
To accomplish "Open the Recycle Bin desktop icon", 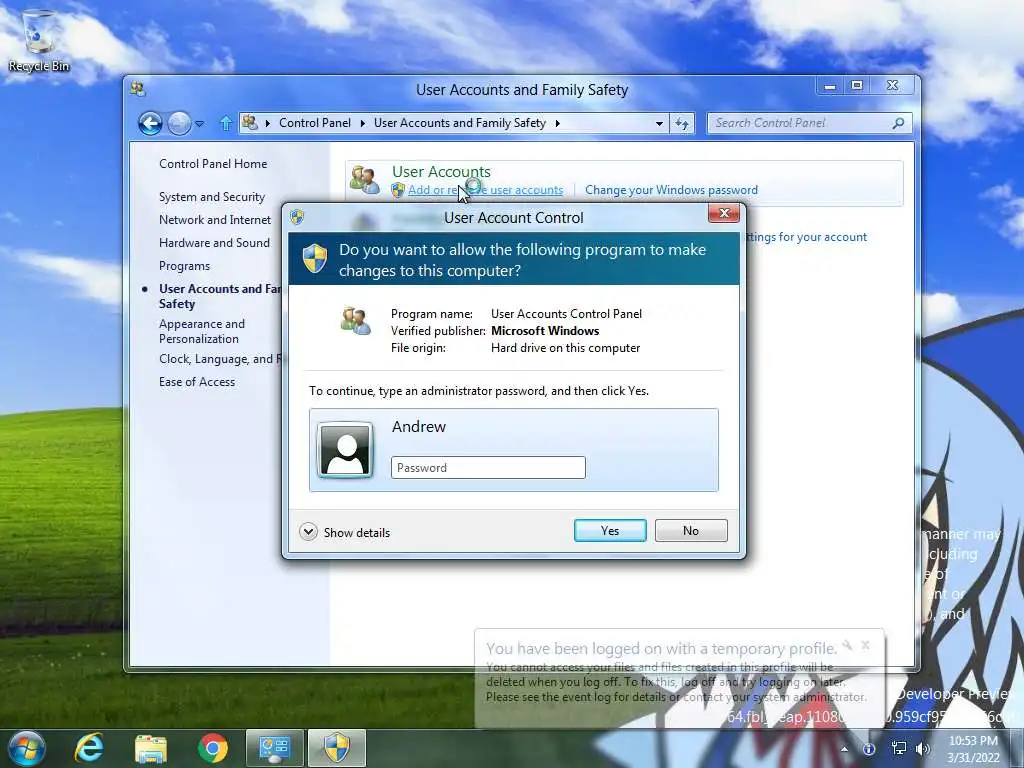I will (x=39, y=40).
